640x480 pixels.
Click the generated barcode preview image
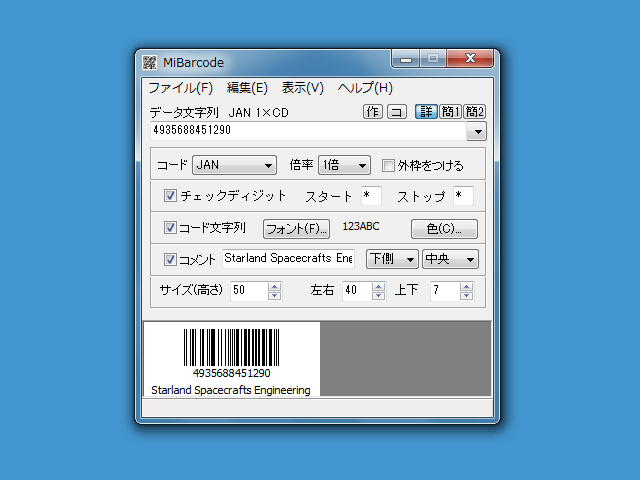point(231,359)
